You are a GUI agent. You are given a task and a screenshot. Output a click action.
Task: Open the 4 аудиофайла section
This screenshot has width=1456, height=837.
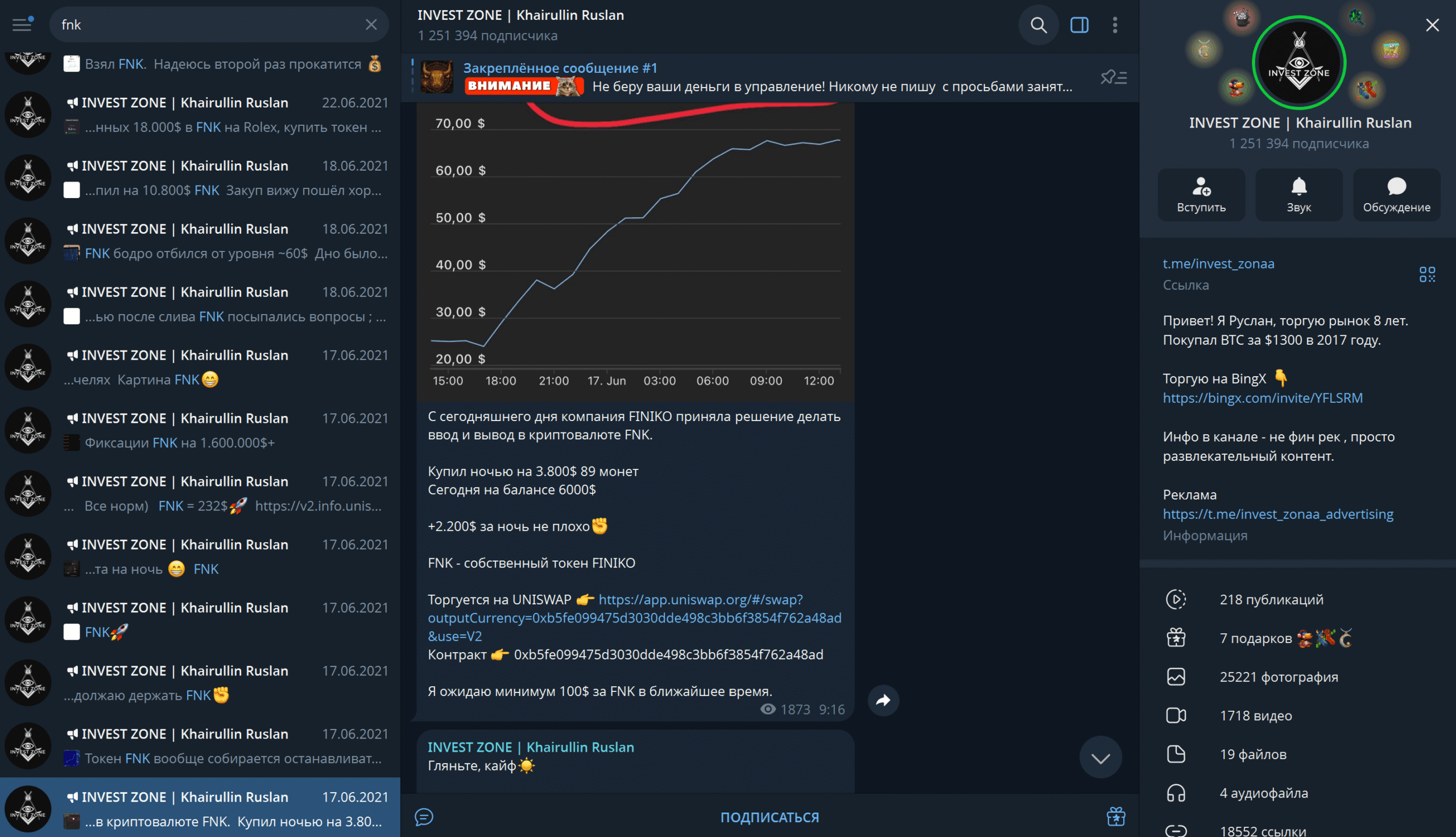tap(1297, 793)
